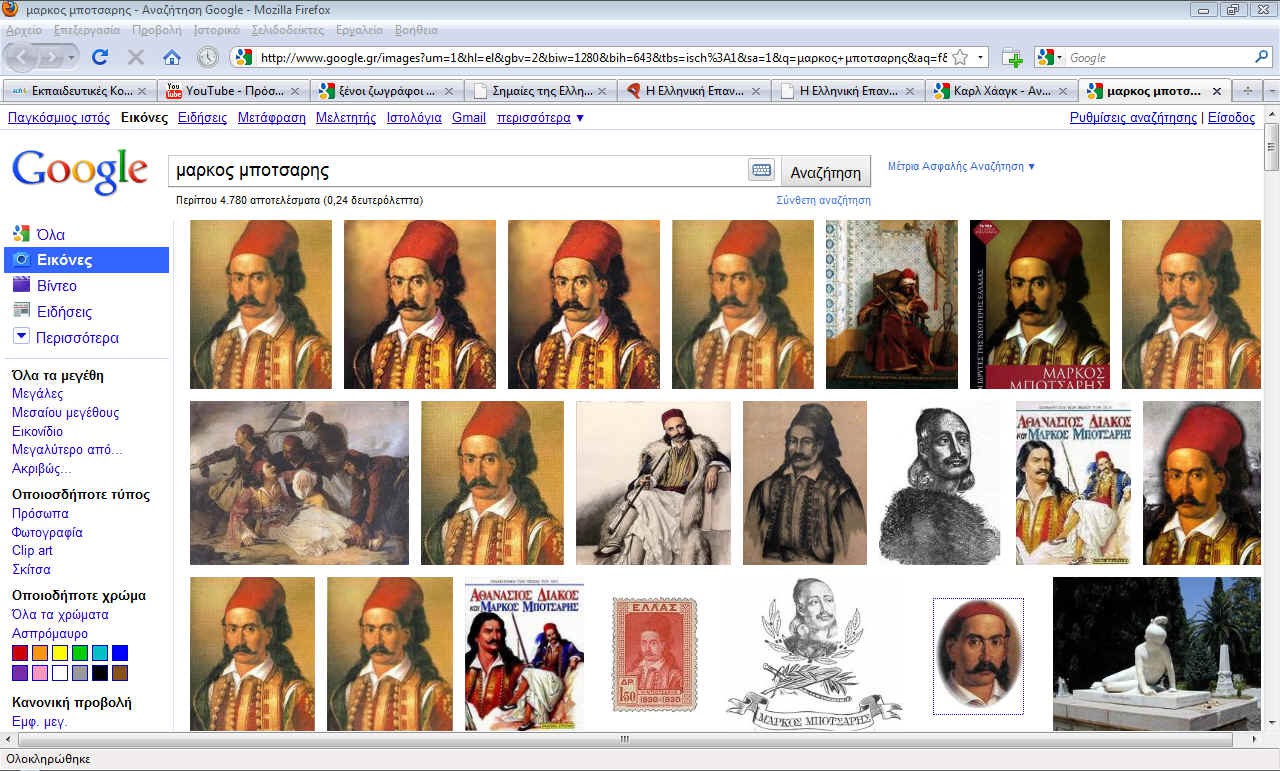Bookmark this page with the star
The image size is (1280, 771).
pyautogui.click(x=960, y=58)
